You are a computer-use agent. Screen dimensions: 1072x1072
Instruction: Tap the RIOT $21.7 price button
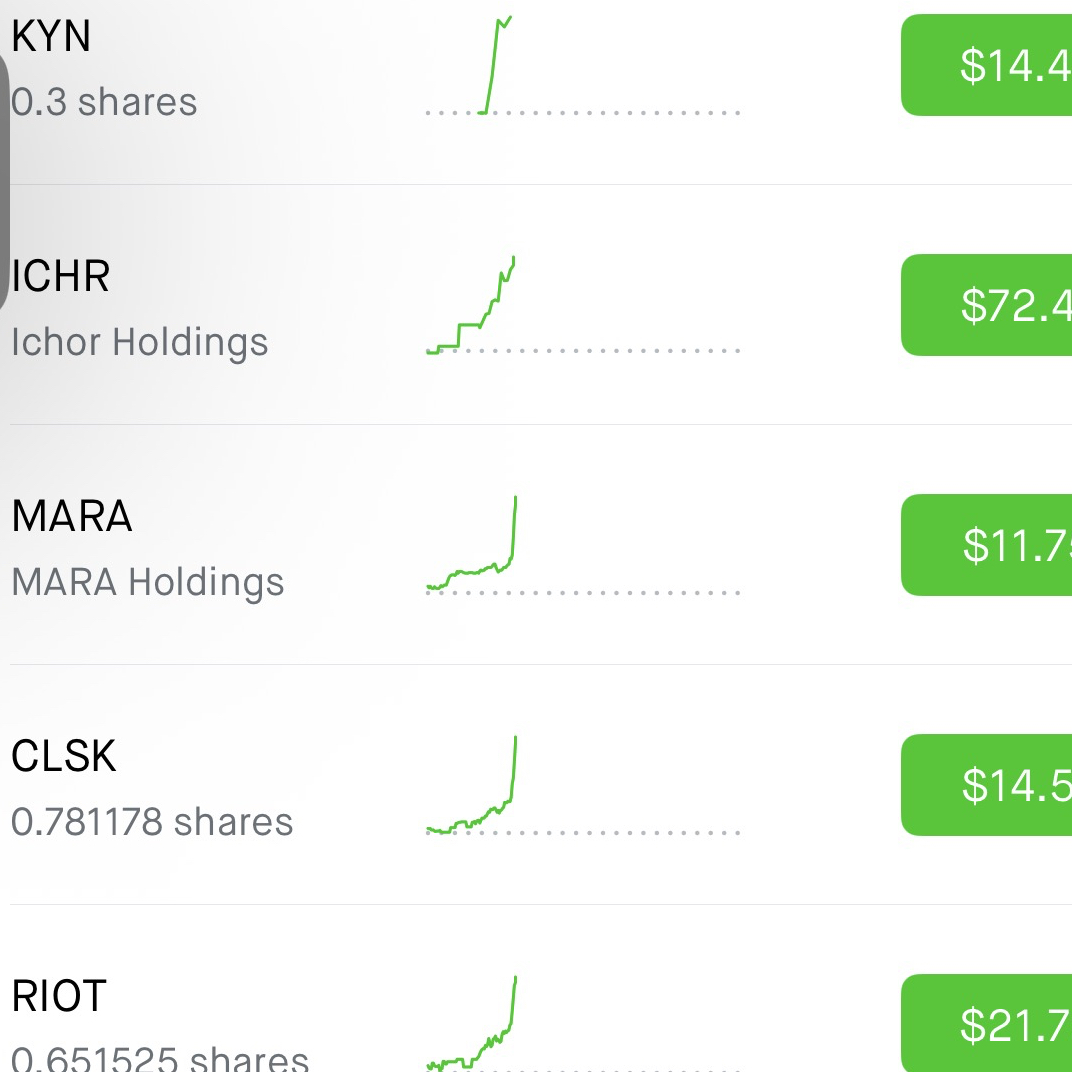pyautogui.click(x=987, y=1023)
